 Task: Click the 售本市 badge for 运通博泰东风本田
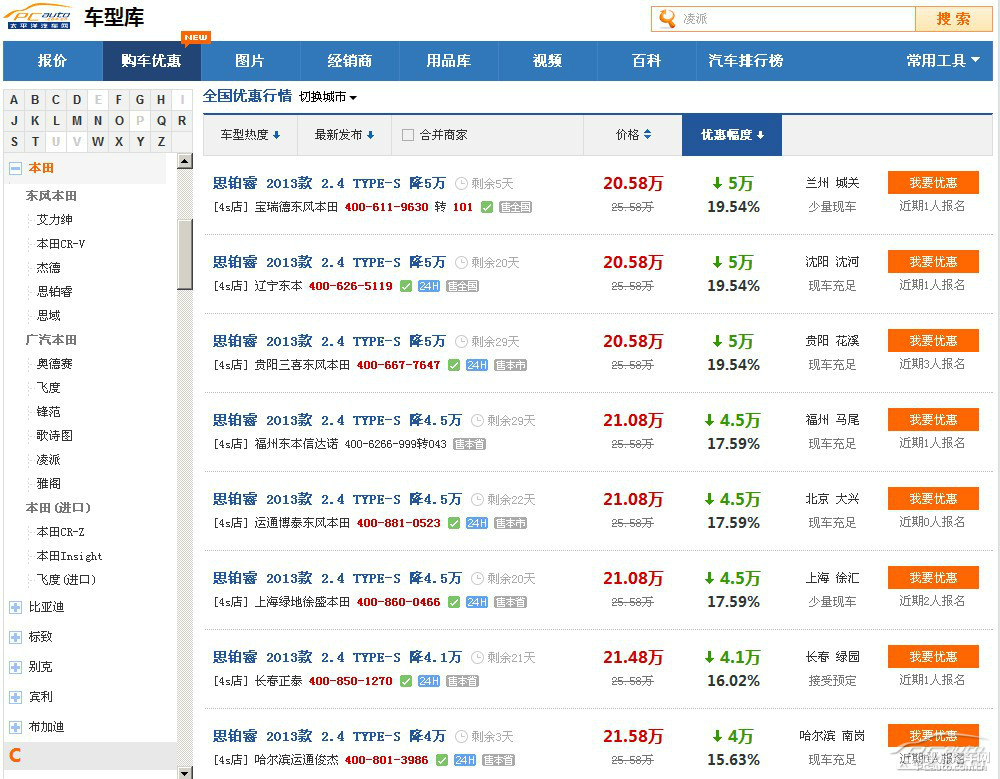(x=510, y=523)
